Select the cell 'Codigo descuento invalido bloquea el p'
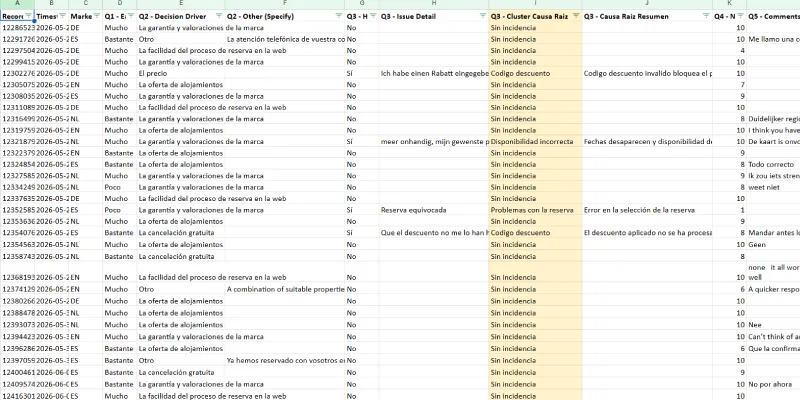800x400 pixels. [x=647, y=73]
